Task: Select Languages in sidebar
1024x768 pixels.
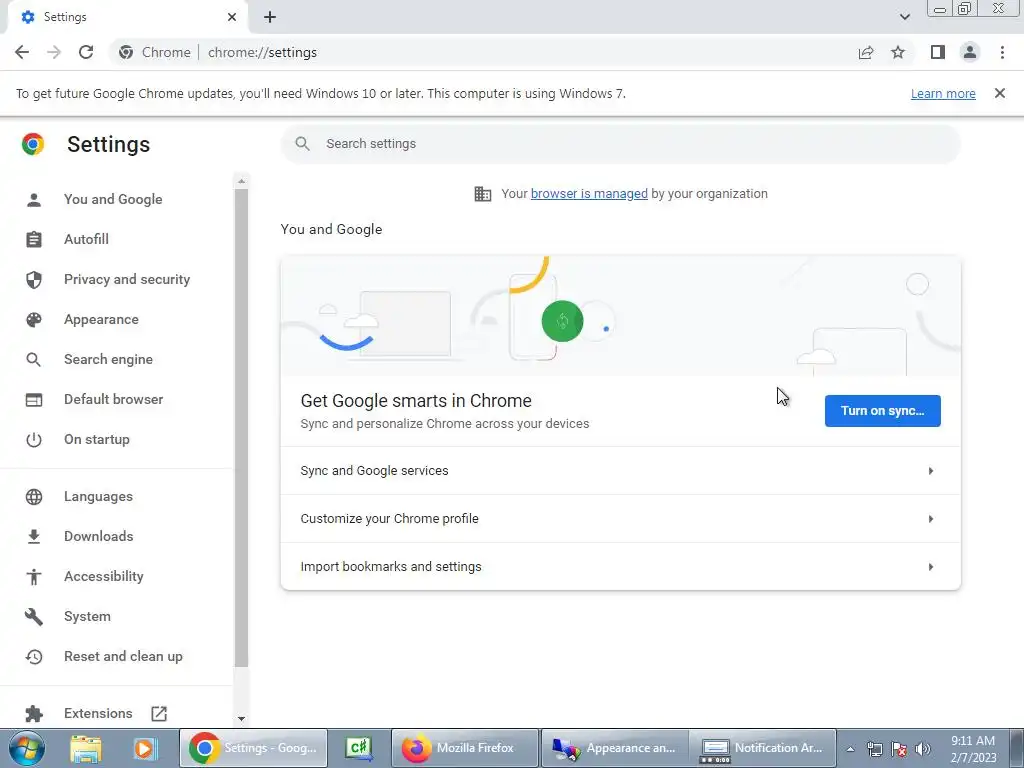Action: coord(98,496)
